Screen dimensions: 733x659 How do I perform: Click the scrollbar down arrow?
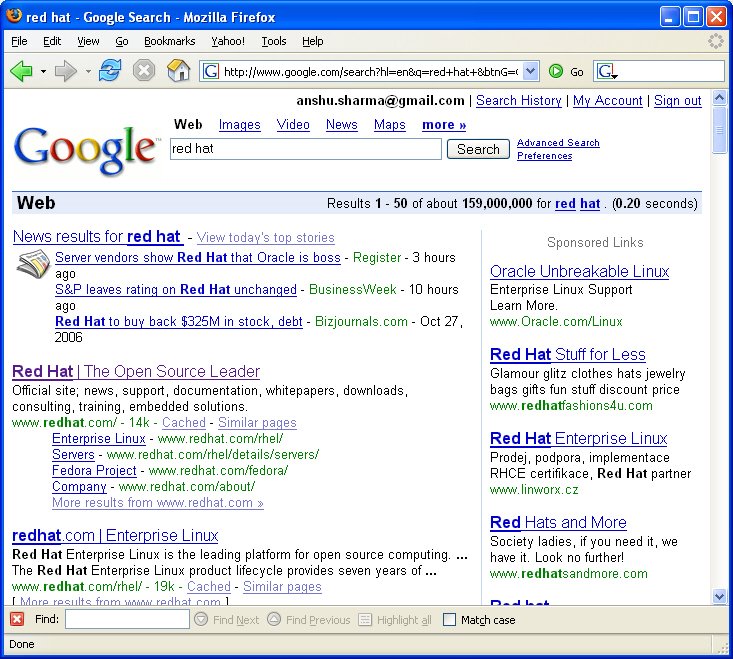tap(719, 596)
